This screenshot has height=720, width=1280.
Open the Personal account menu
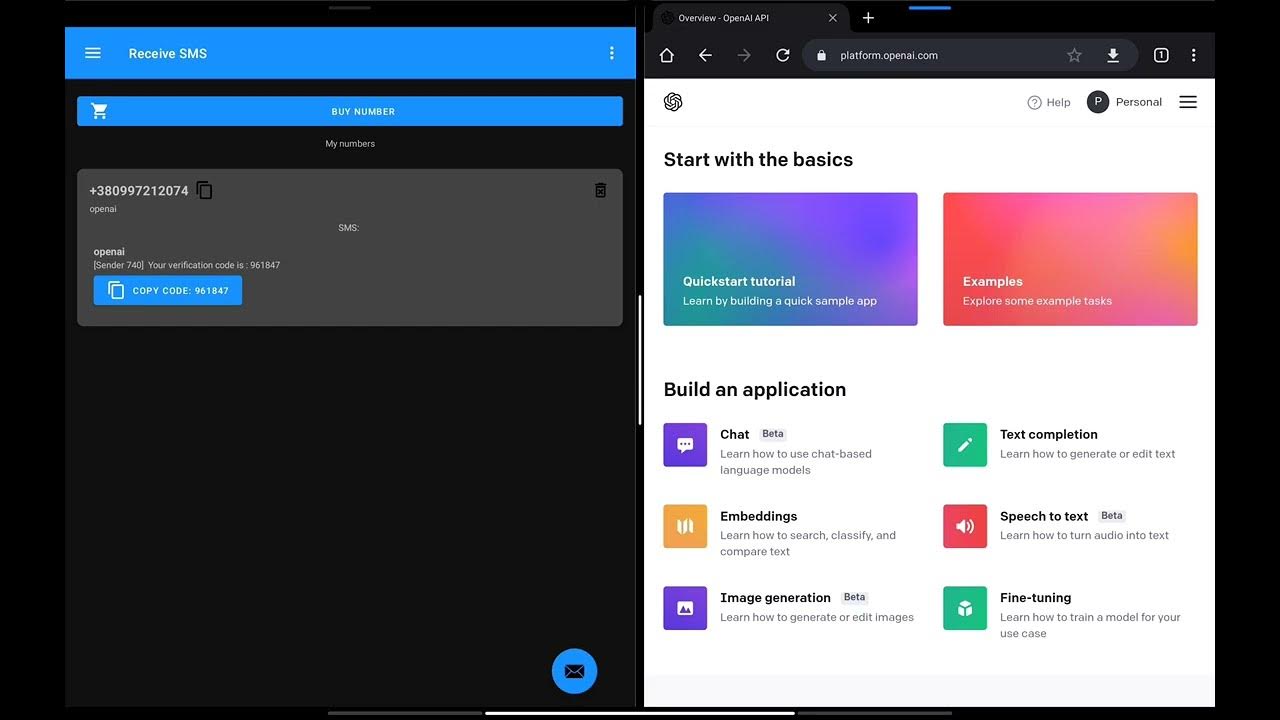[1125, 102]
